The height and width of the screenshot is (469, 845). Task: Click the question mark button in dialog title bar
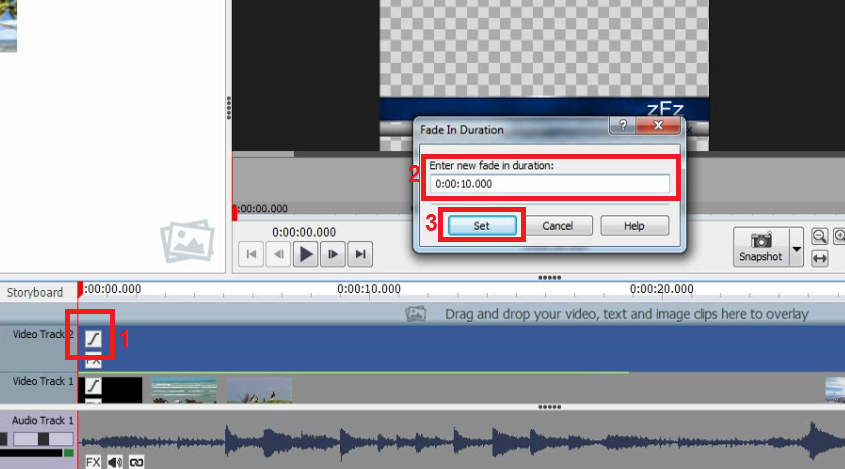[x=623, y=125]
